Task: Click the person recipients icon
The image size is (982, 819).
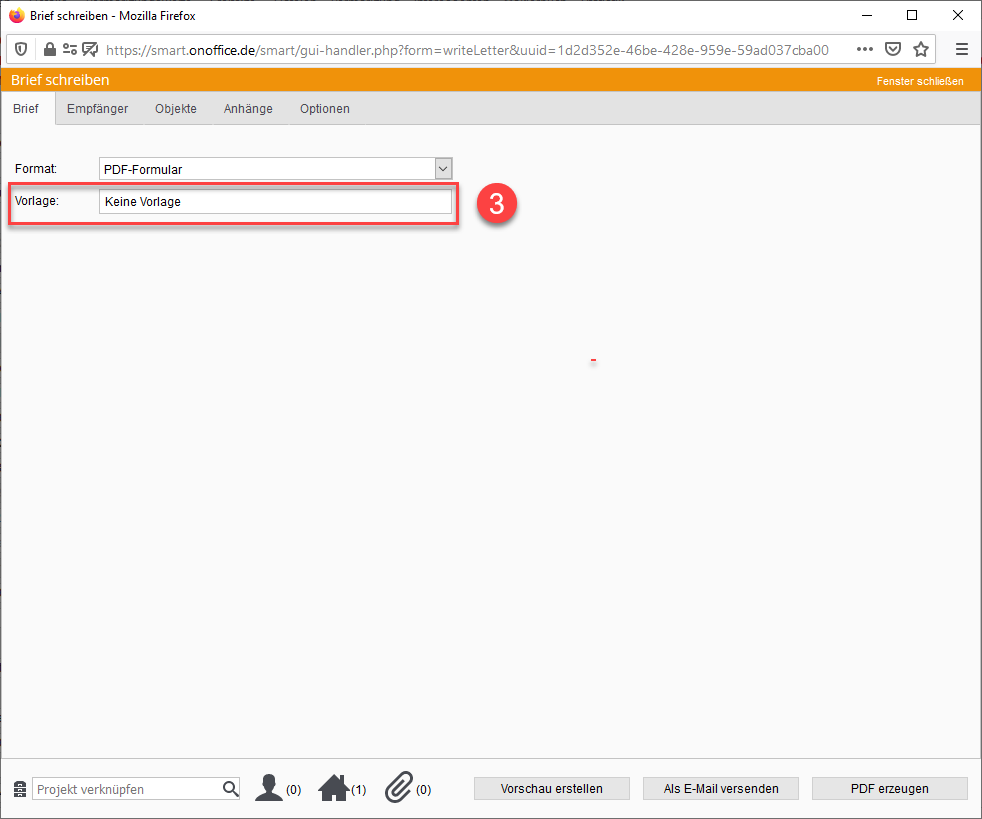Action: 269,788
